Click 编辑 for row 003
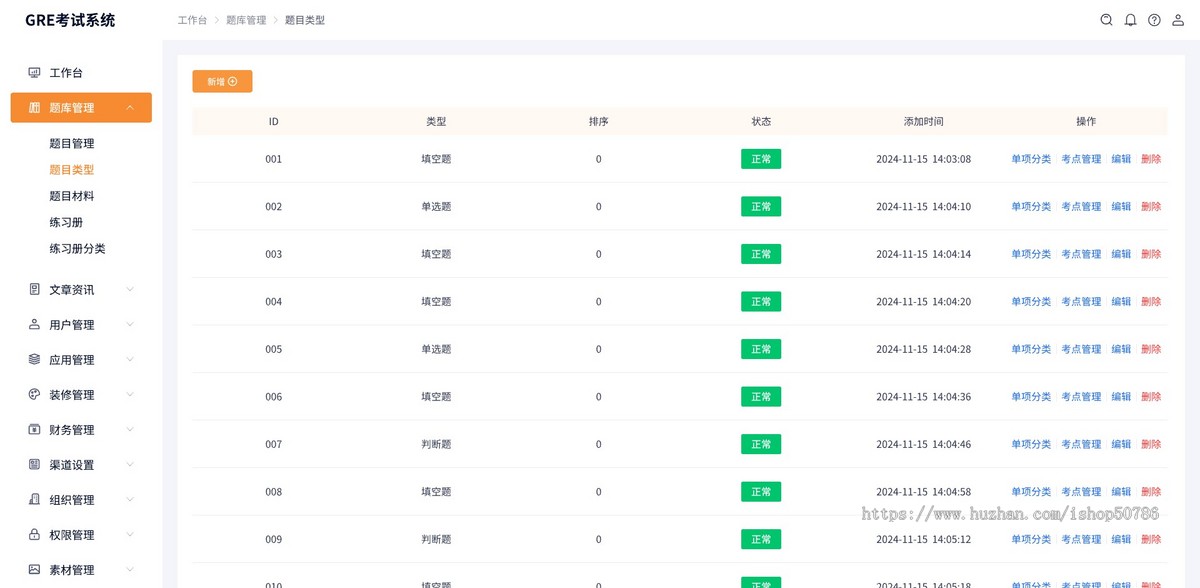This screenshot has height=588, width=1200. 1121,254
